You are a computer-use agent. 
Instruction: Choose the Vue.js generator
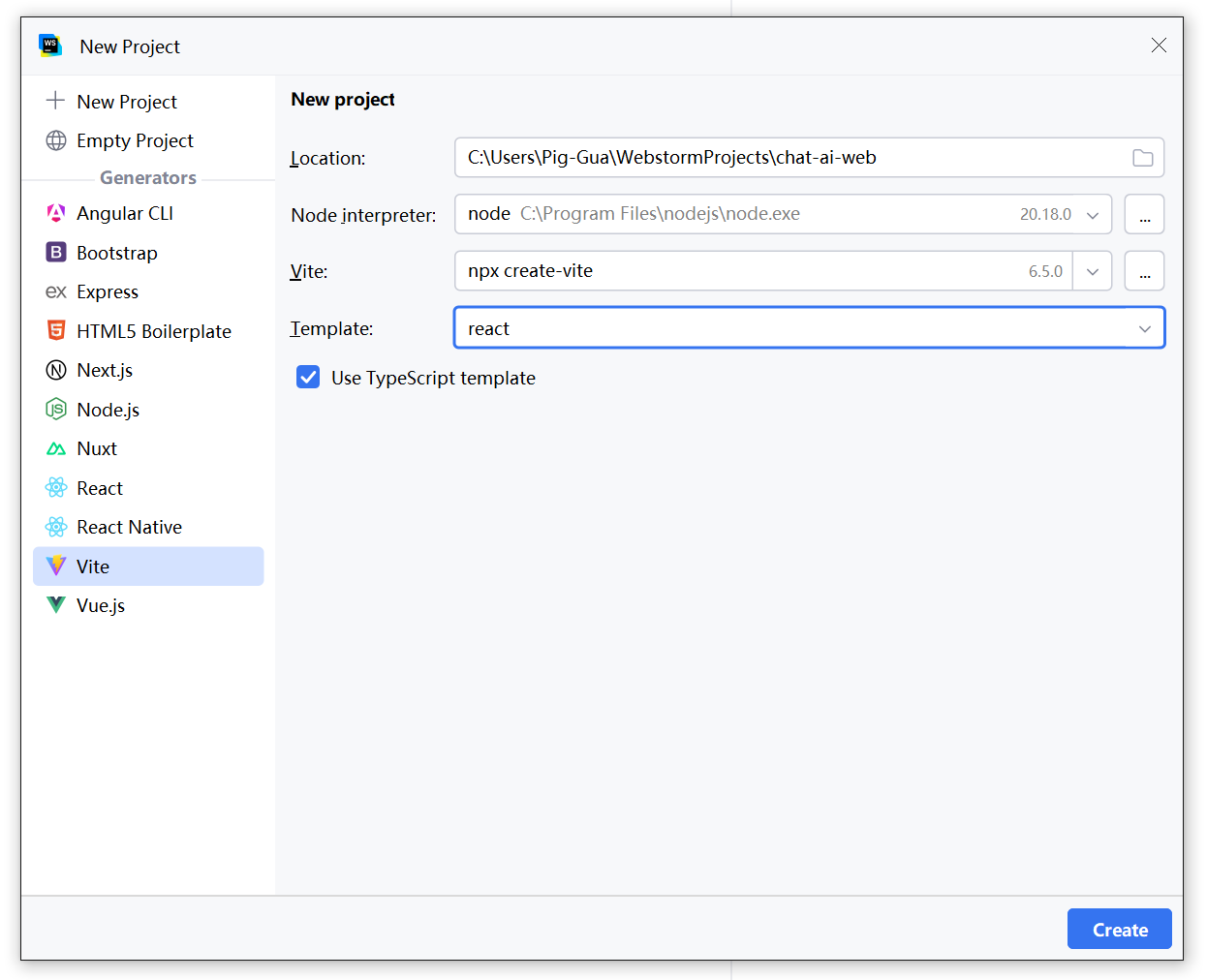pyautogui.click(x=148, y=605)
